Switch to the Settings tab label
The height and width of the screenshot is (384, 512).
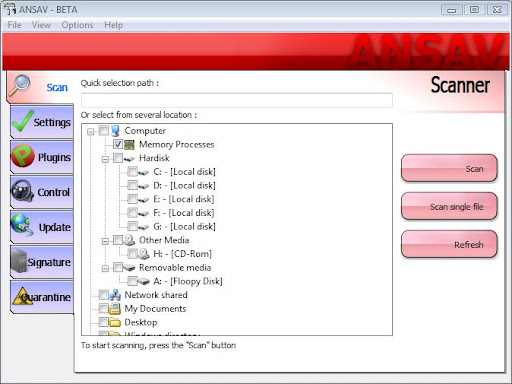[x=52, y=122]
